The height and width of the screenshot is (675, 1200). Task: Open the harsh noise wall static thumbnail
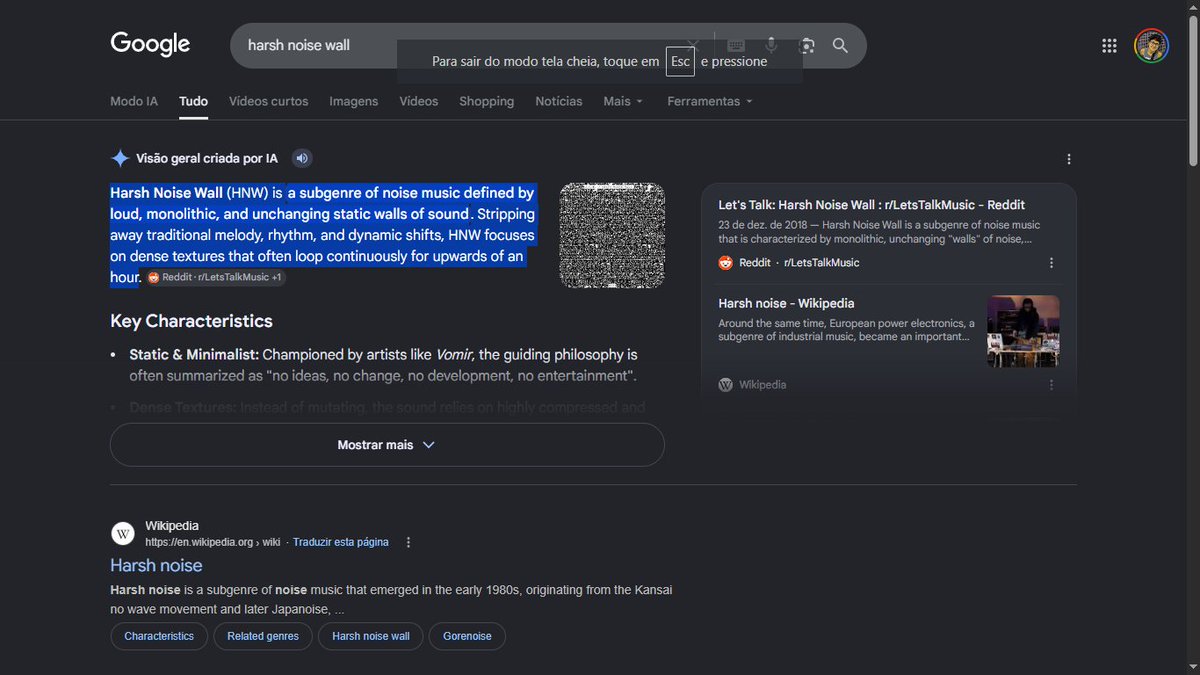coord(612,236)
